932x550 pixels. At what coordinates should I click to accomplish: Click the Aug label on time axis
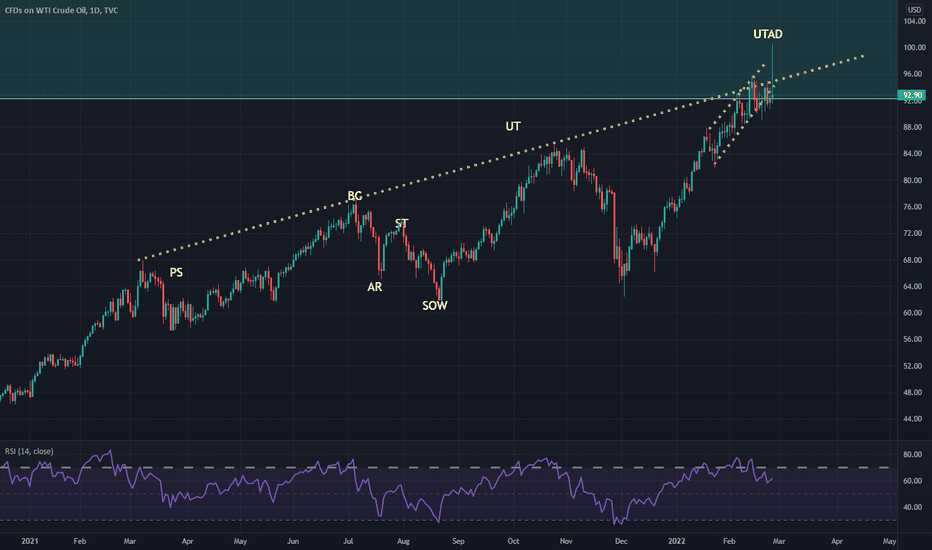[403, 541]
